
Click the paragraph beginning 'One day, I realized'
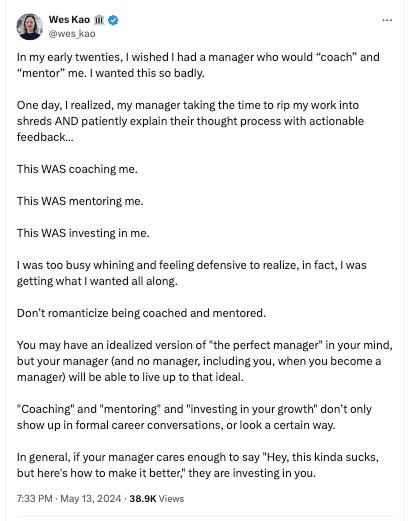(x=190, y=121)
